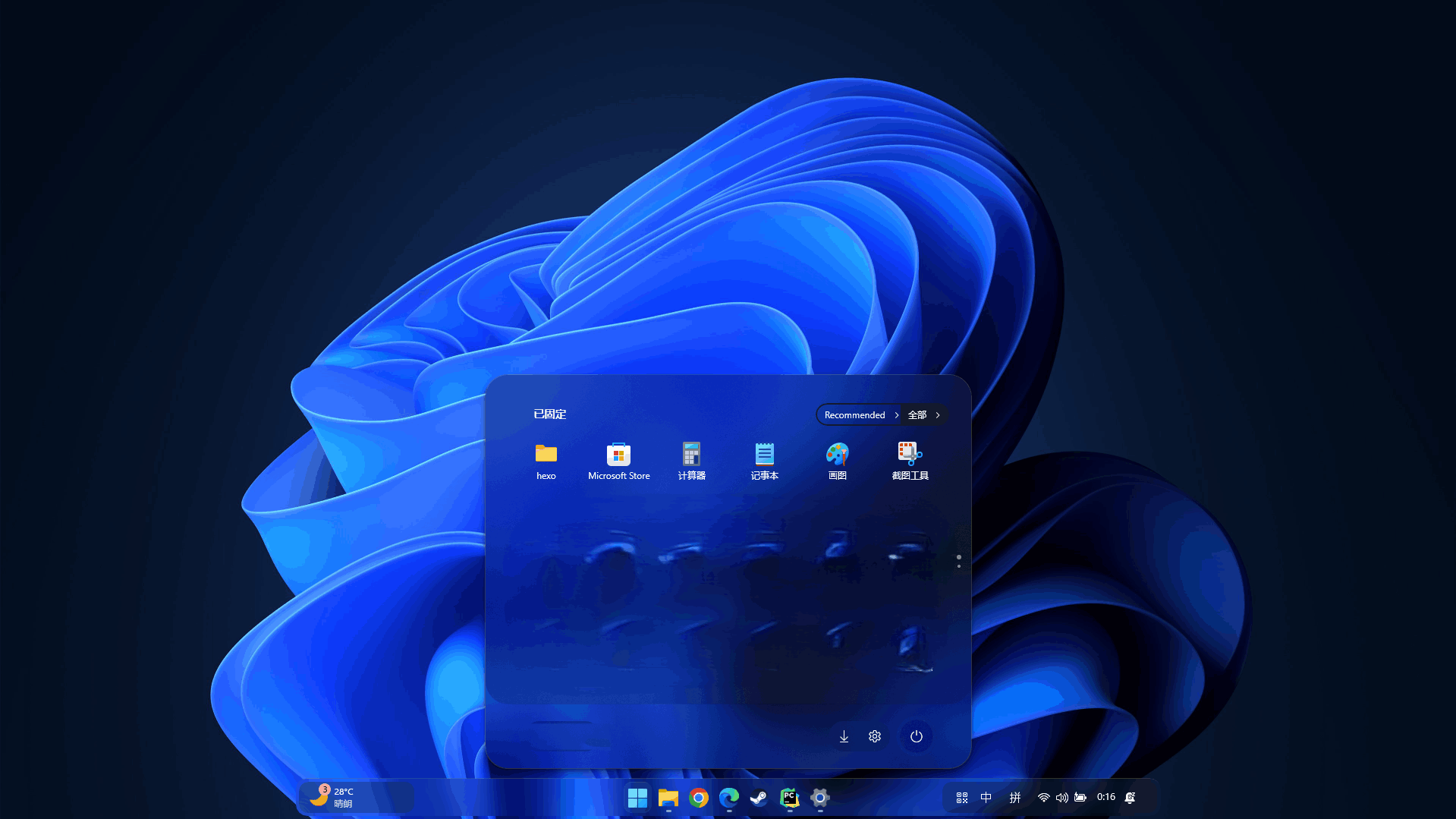Toggle the 中 input language indicator
The width and height of the screenshot is (1456, 819).
click(x=986, y=798)
